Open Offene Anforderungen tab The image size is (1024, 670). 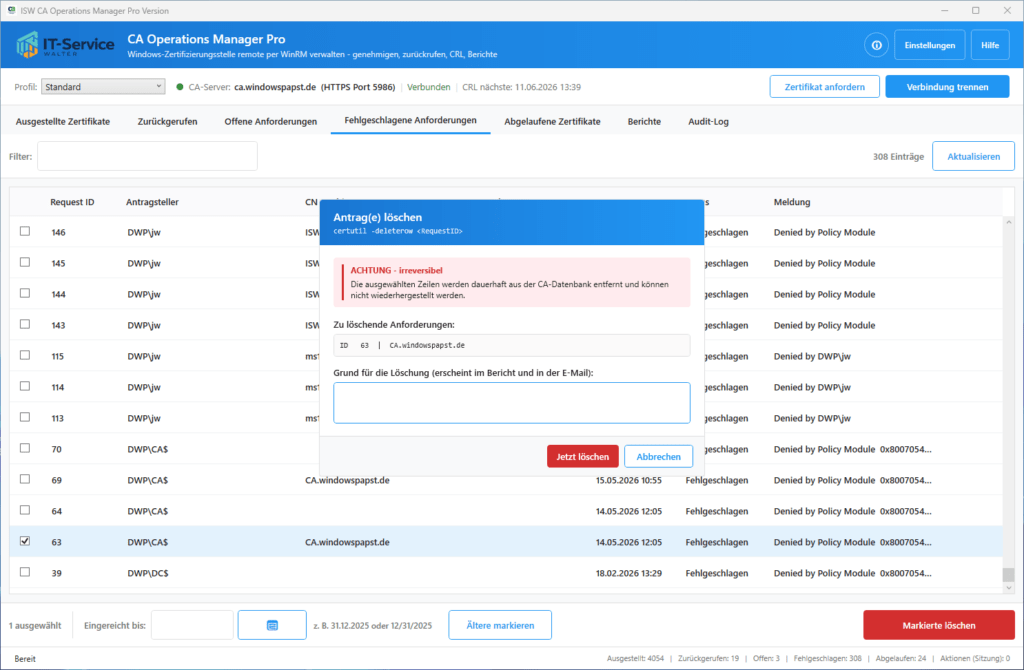[270, 121]
